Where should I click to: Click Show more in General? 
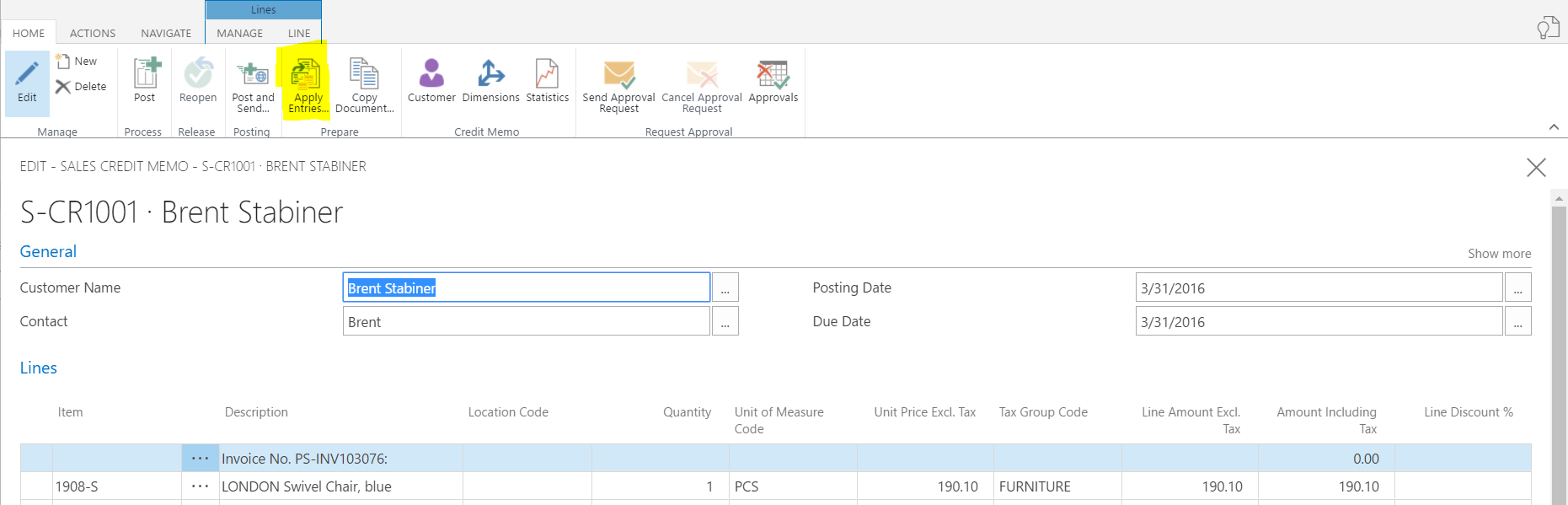pyautogui.click(x=1499, y=254)
